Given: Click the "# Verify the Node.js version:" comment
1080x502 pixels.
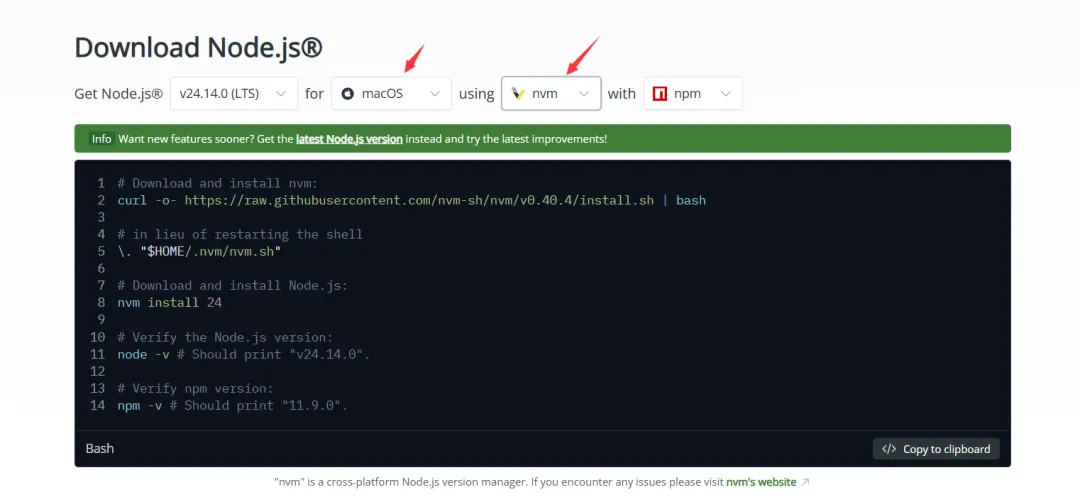Looking at the screenshot, I should pyautogui.click(x=225, y=337).
